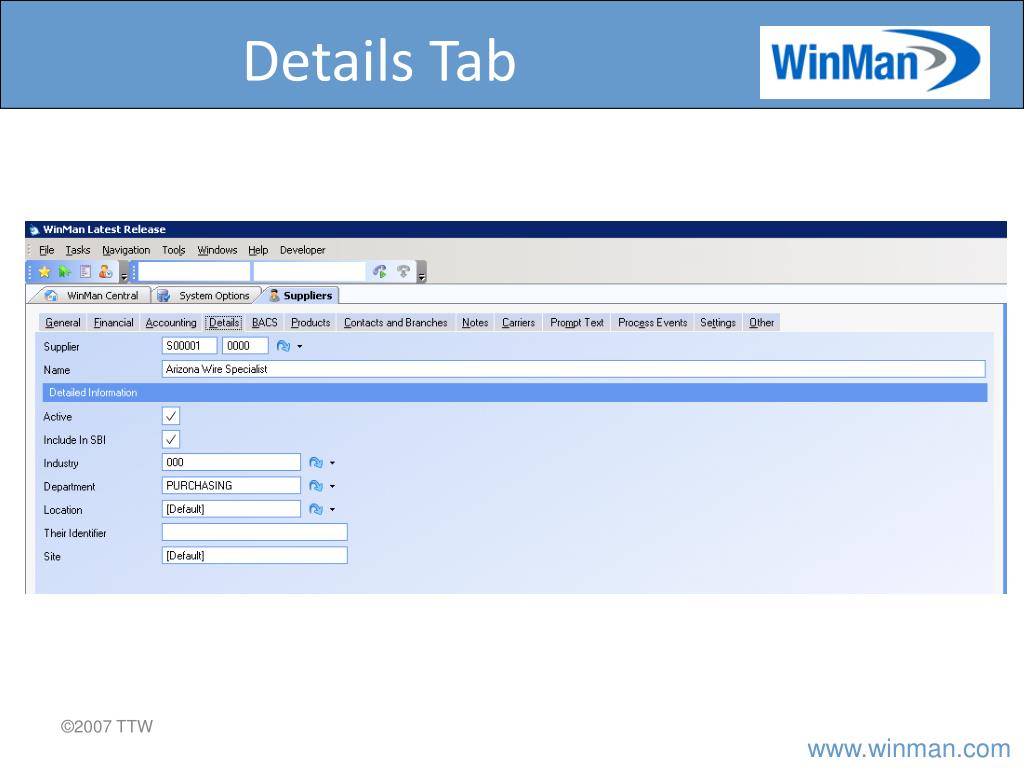Select the Details tab

(224, 323)
